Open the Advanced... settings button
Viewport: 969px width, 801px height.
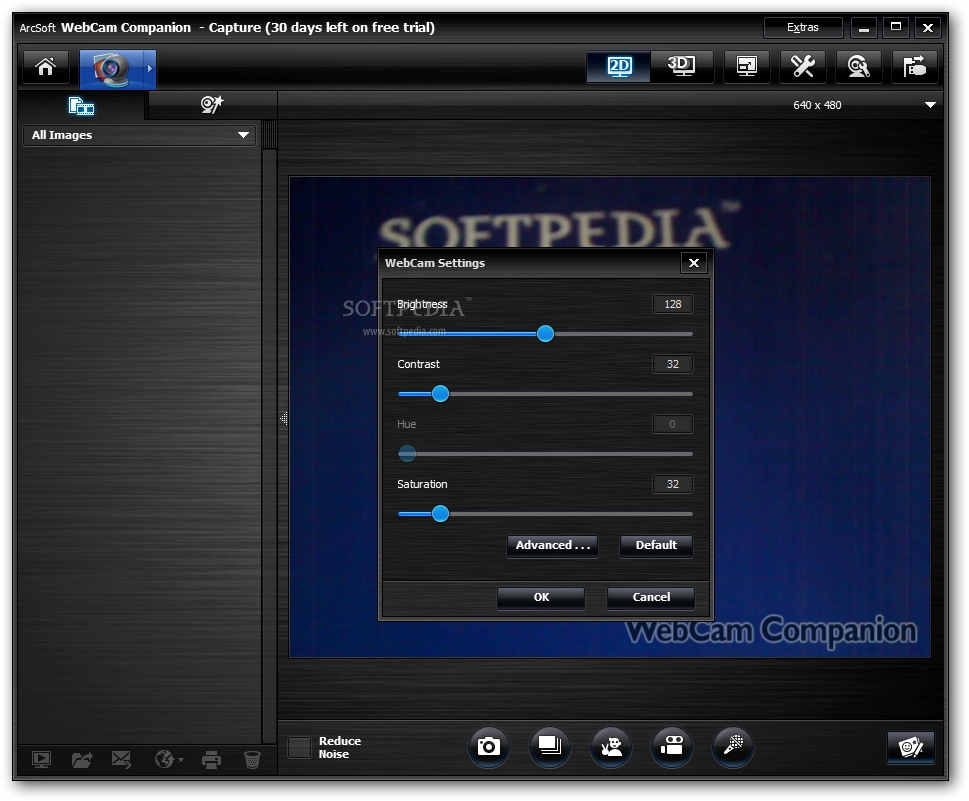(552, 545)
